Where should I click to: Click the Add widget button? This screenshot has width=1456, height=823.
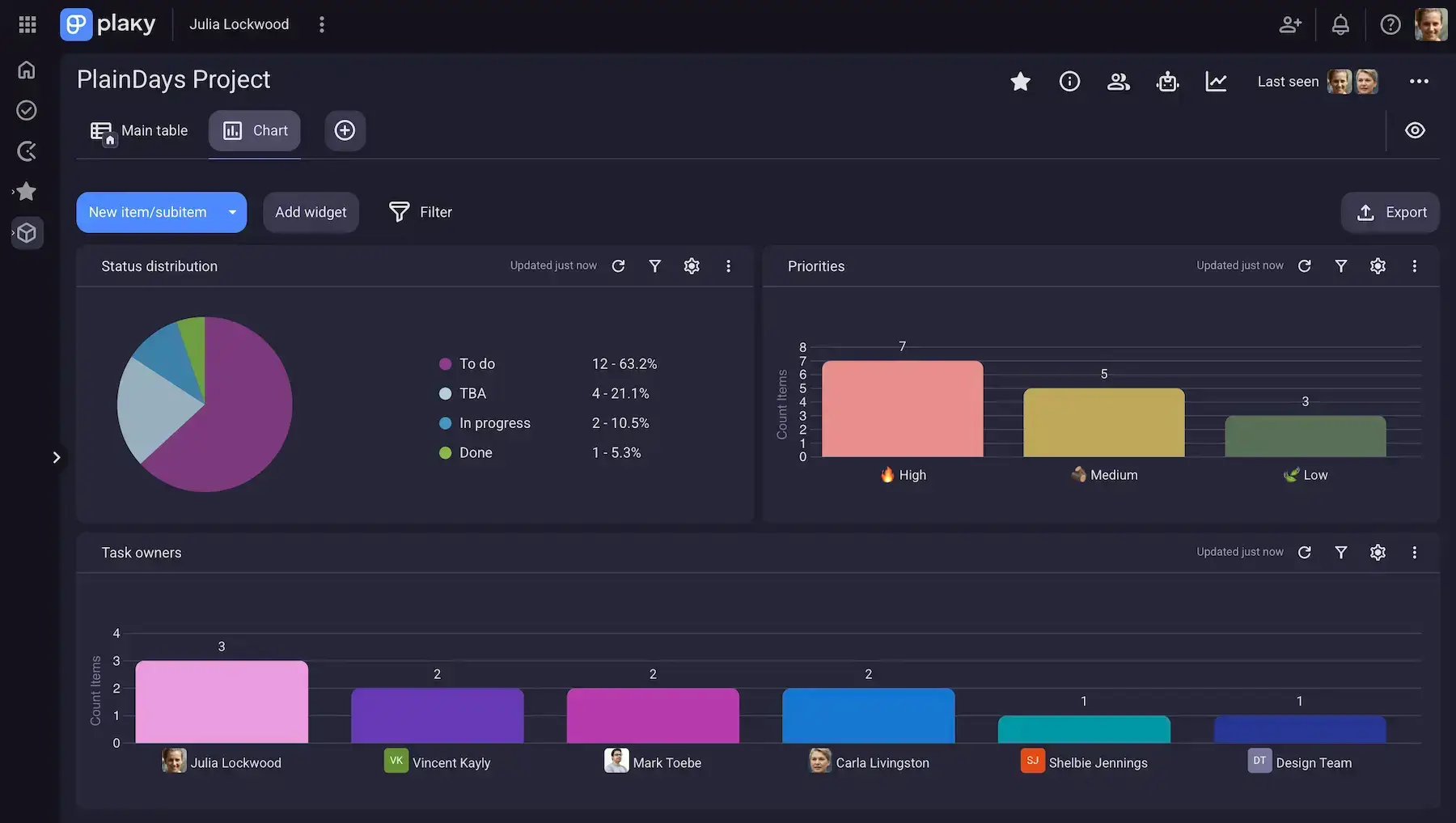click(311, 212)
